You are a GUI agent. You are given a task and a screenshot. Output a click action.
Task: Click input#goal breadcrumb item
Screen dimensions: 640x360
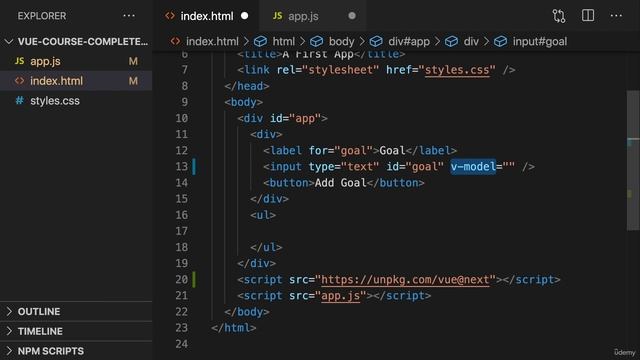540,42
